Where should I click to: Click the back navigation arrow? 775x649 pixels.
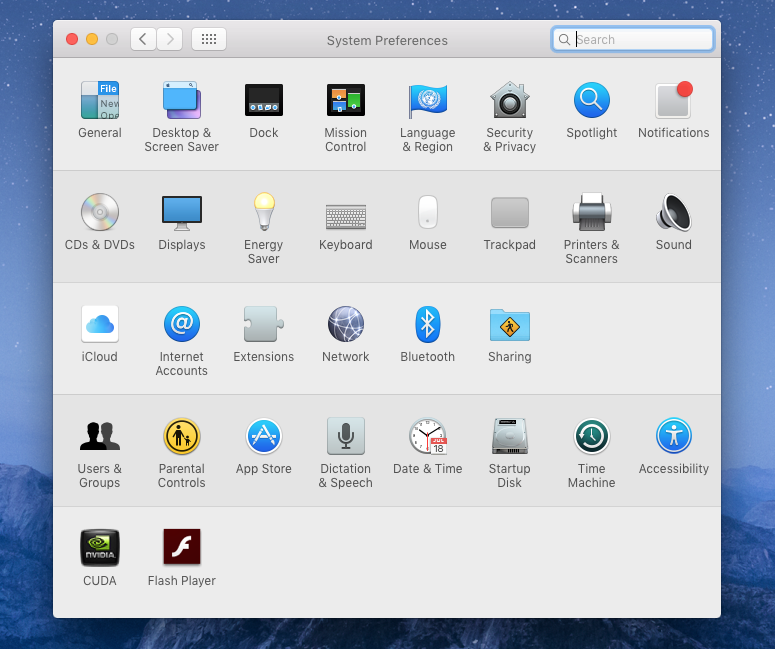click(x=143, y=40)
